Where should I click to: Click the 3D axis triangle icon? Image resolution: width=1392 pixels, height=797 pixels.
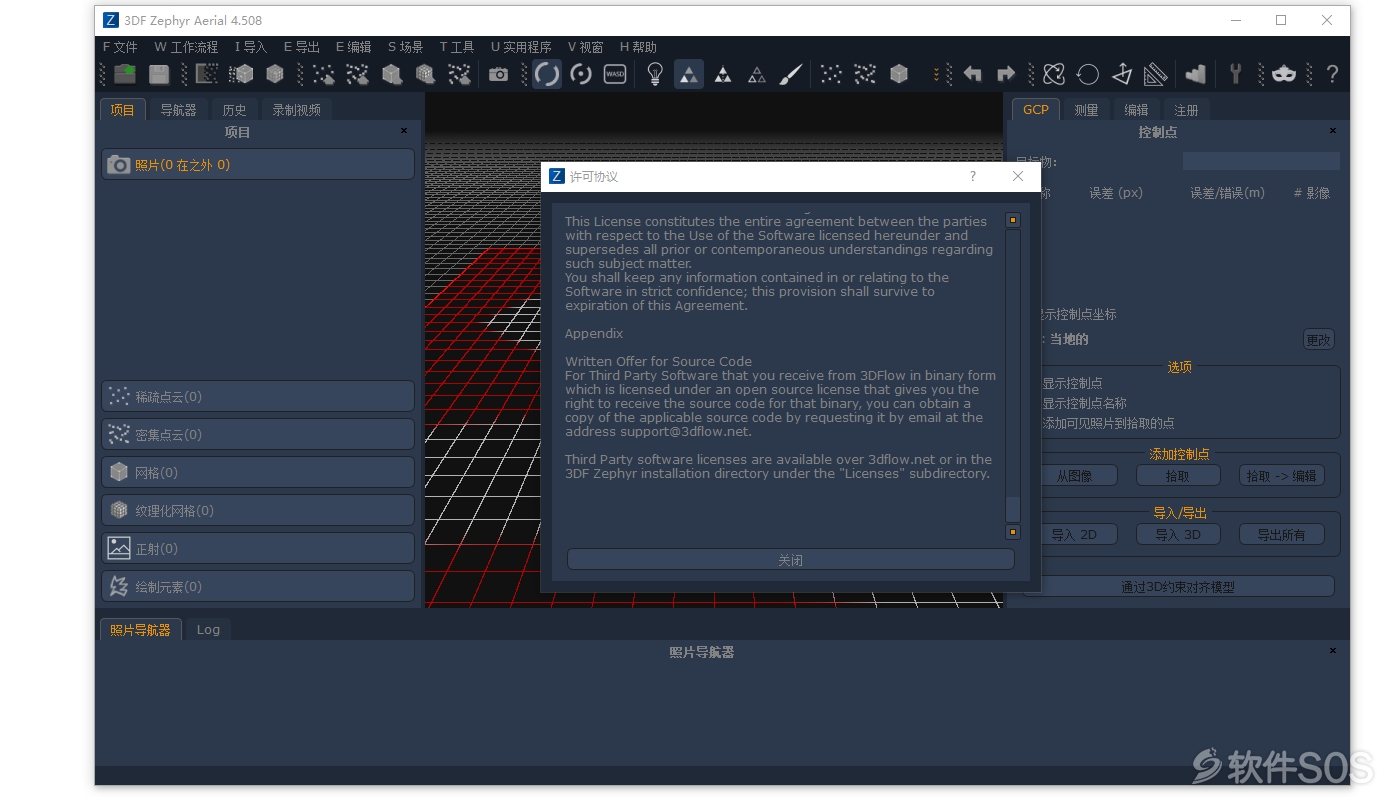[1122, 74]
